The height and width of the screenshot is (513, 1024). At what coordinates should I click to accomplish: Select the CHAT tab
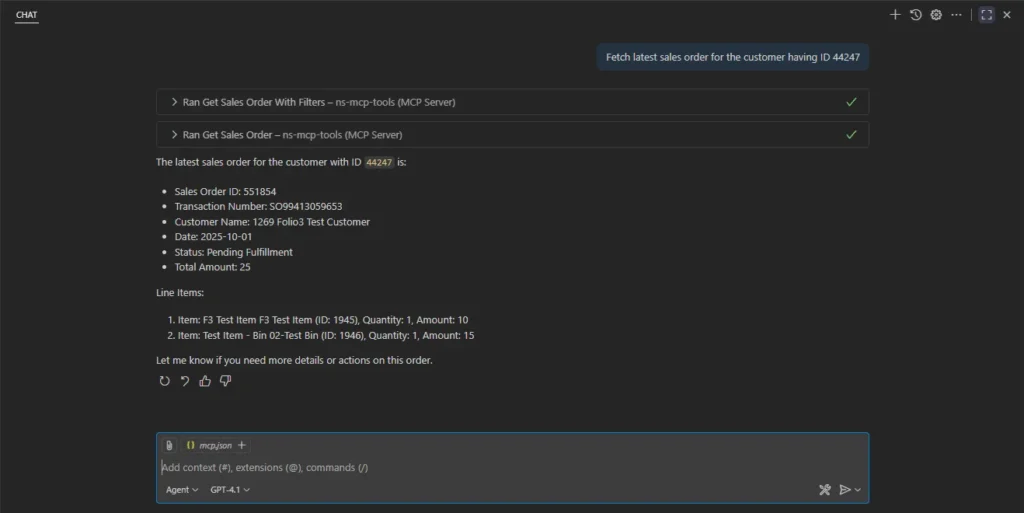(x=27, y=14)
